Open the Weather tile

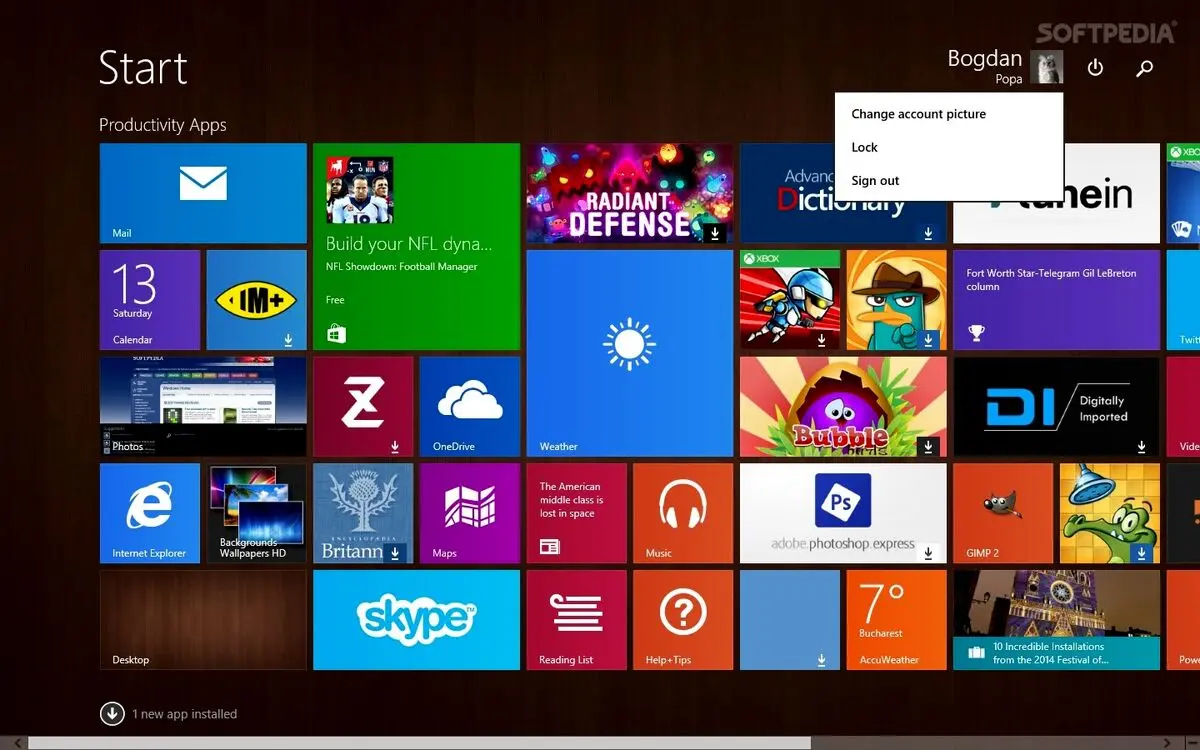(x=630, y=353)
